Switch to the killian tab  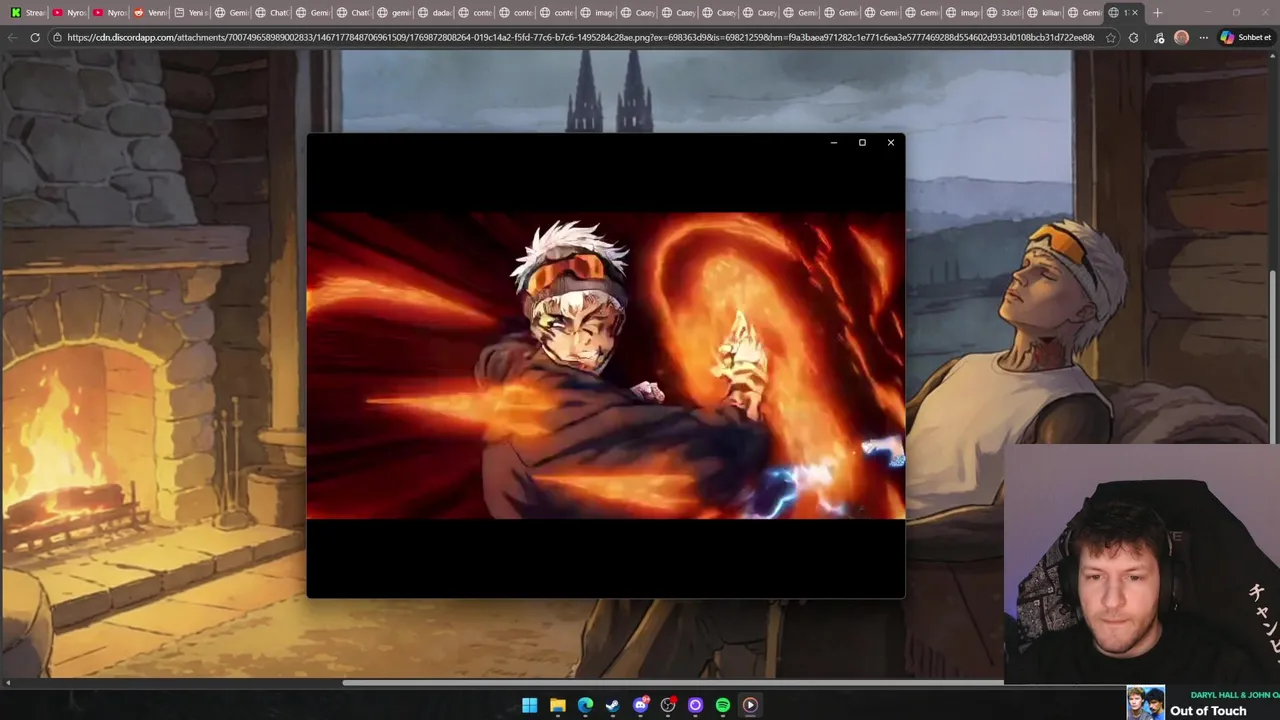point(1043,12)
